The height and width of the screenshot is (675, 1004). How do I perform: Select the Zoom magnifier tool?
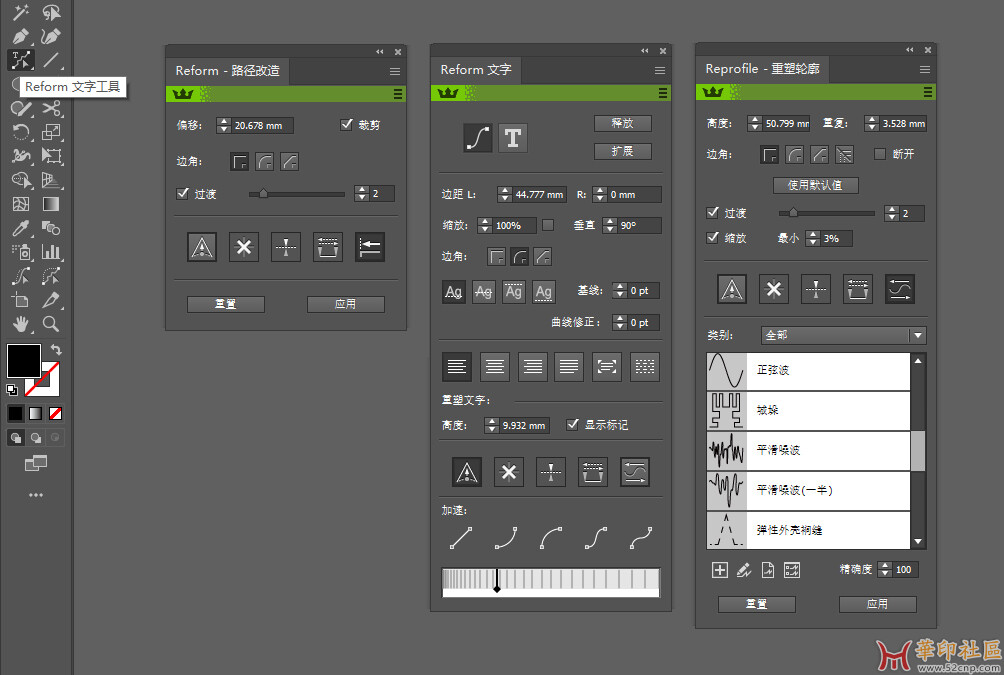pyautogui.click(x=51, y=324)
